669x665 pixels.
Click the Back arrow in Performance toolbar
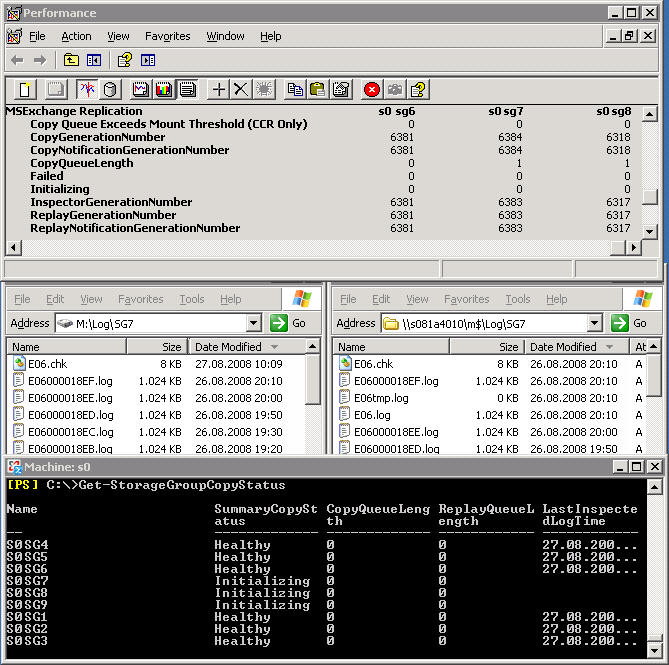[x=17, y=60]
